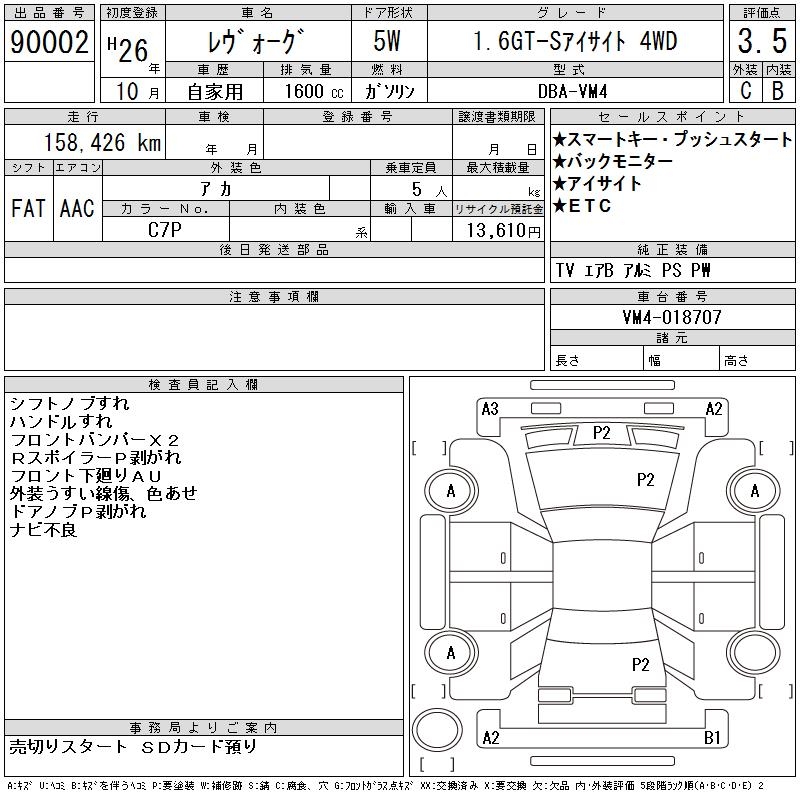The height and width of the screenshot is (800, 800).
Task: Select note 外装うすい線傷、色あせ
Action: [104, 493]
